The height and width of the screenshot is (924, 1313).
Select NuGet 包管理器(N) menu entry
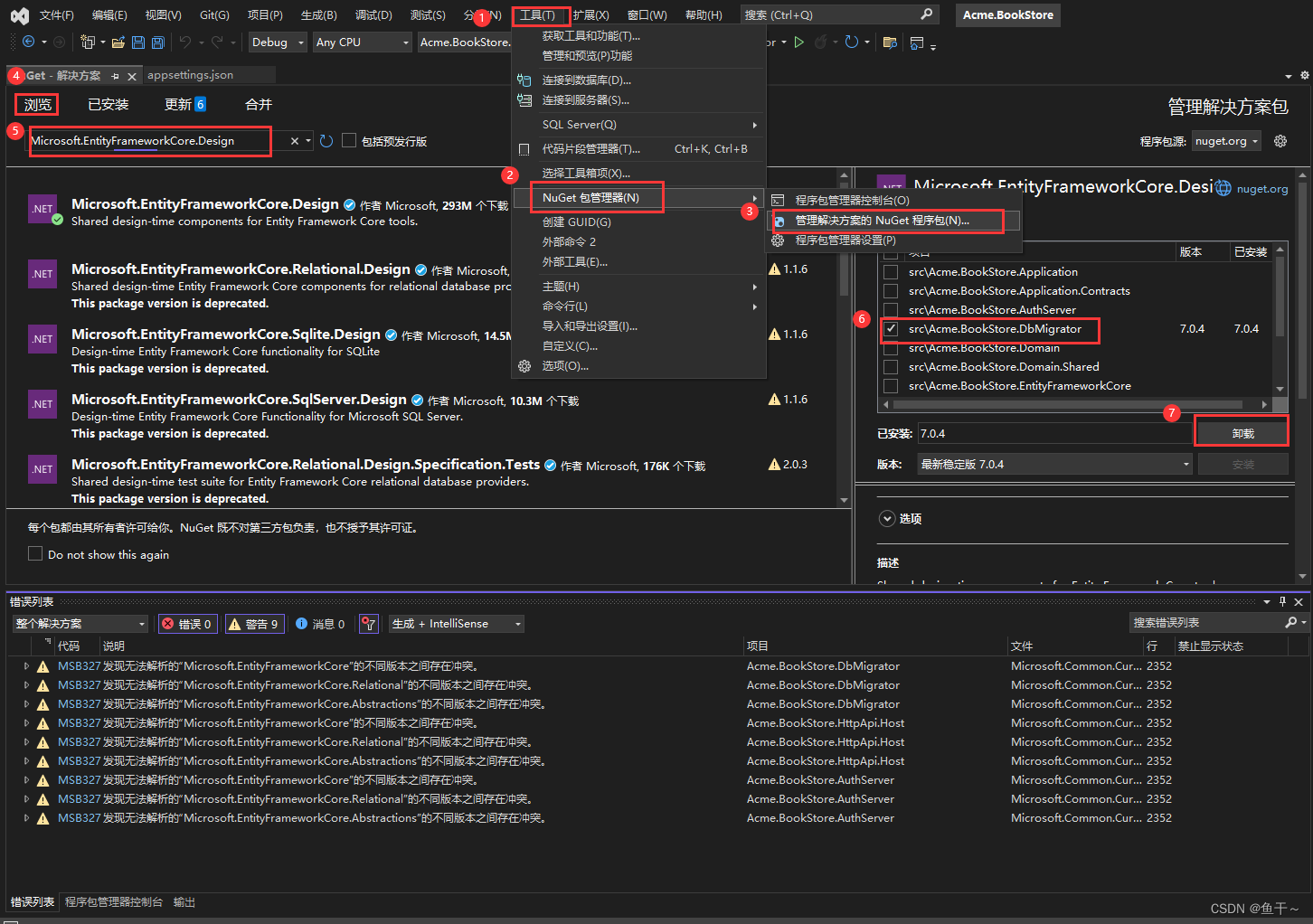(639, 198)
